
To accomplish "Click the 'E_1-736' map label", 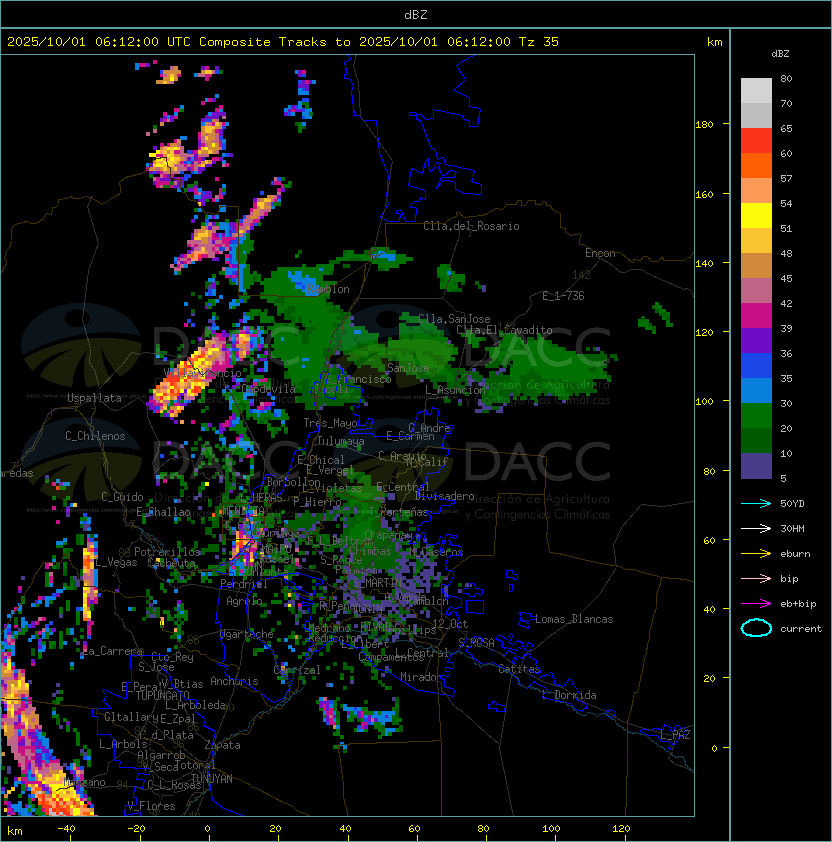I will [x=563, y=296].
